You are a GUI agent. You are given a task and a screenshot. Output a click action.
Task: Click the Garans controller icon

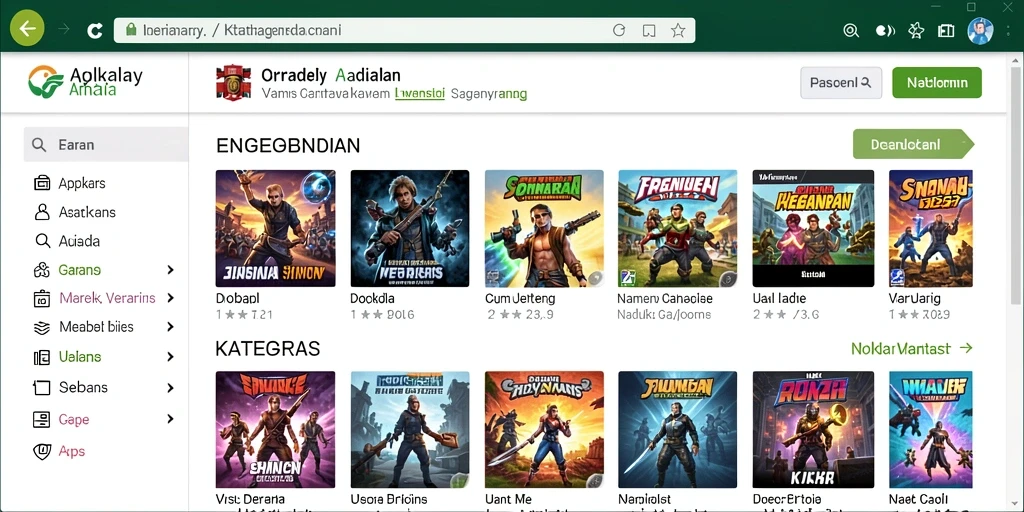[x=42, y=270]
